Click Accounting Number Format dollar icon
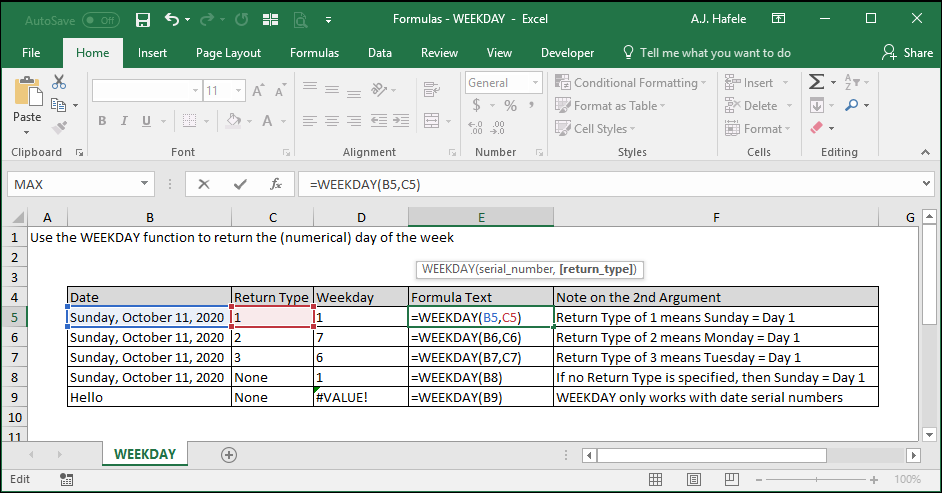This screenshot has height=493, width=942. coord(476,106)
